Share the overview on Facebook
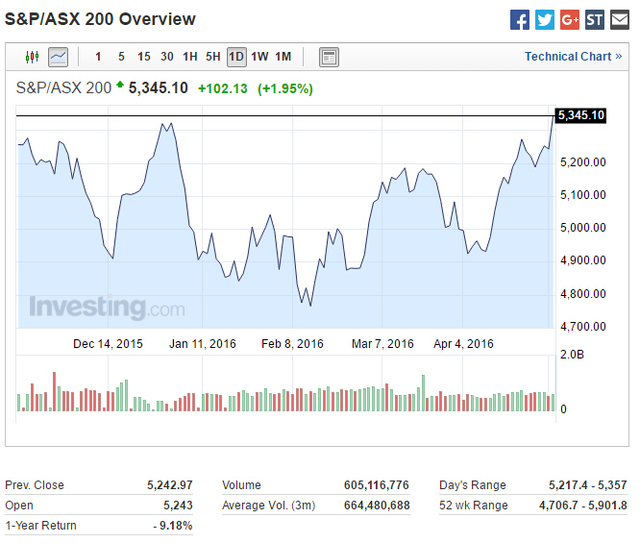Screen dimensions: 640x543 click(x=519, y=20)
